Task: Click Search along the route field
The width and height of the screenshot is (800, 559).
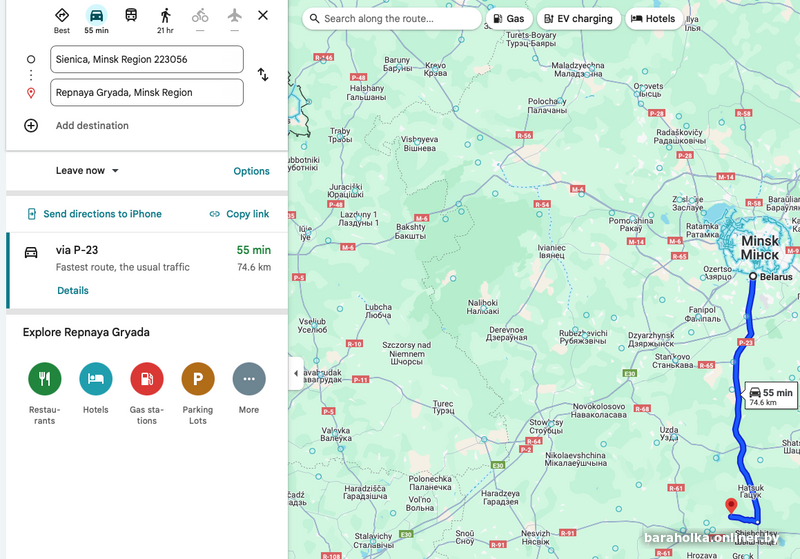Action: tap(392, 19)
